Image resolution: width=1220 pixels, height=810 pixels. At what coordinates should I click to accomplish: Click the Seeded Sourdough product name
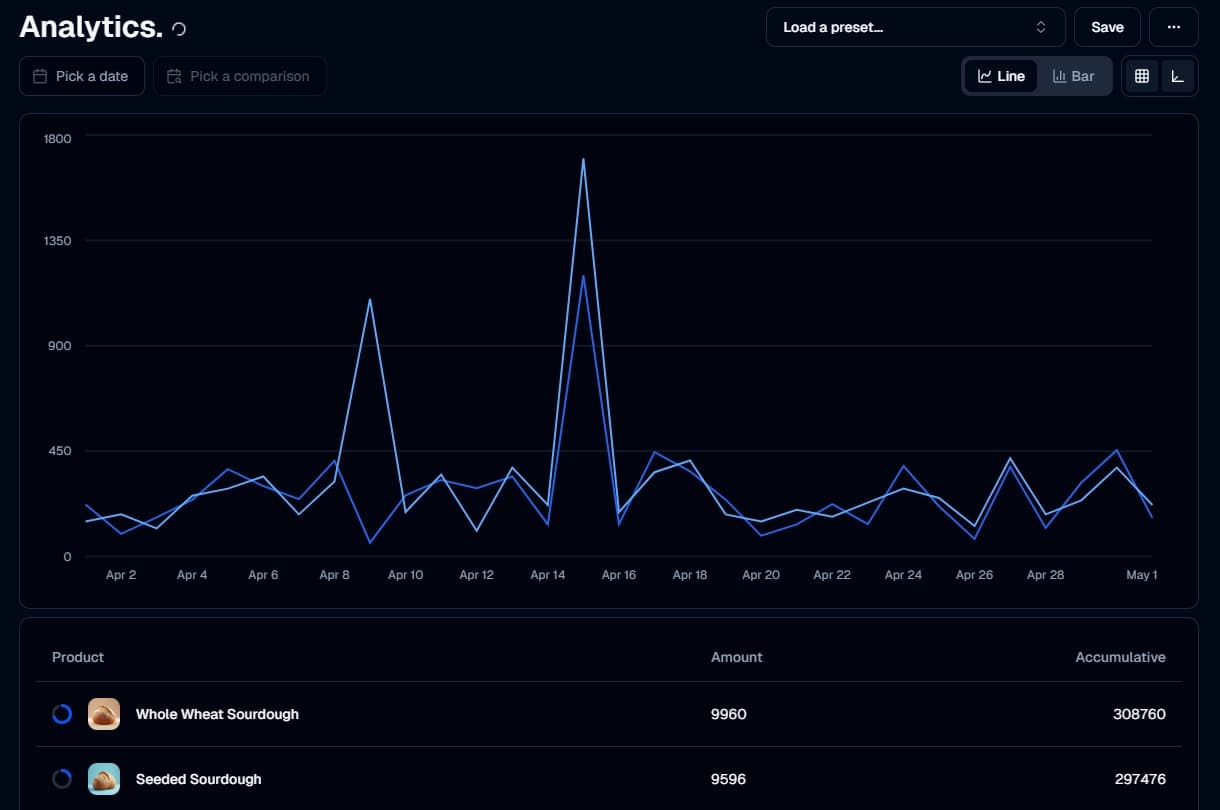tap(198, 778)
